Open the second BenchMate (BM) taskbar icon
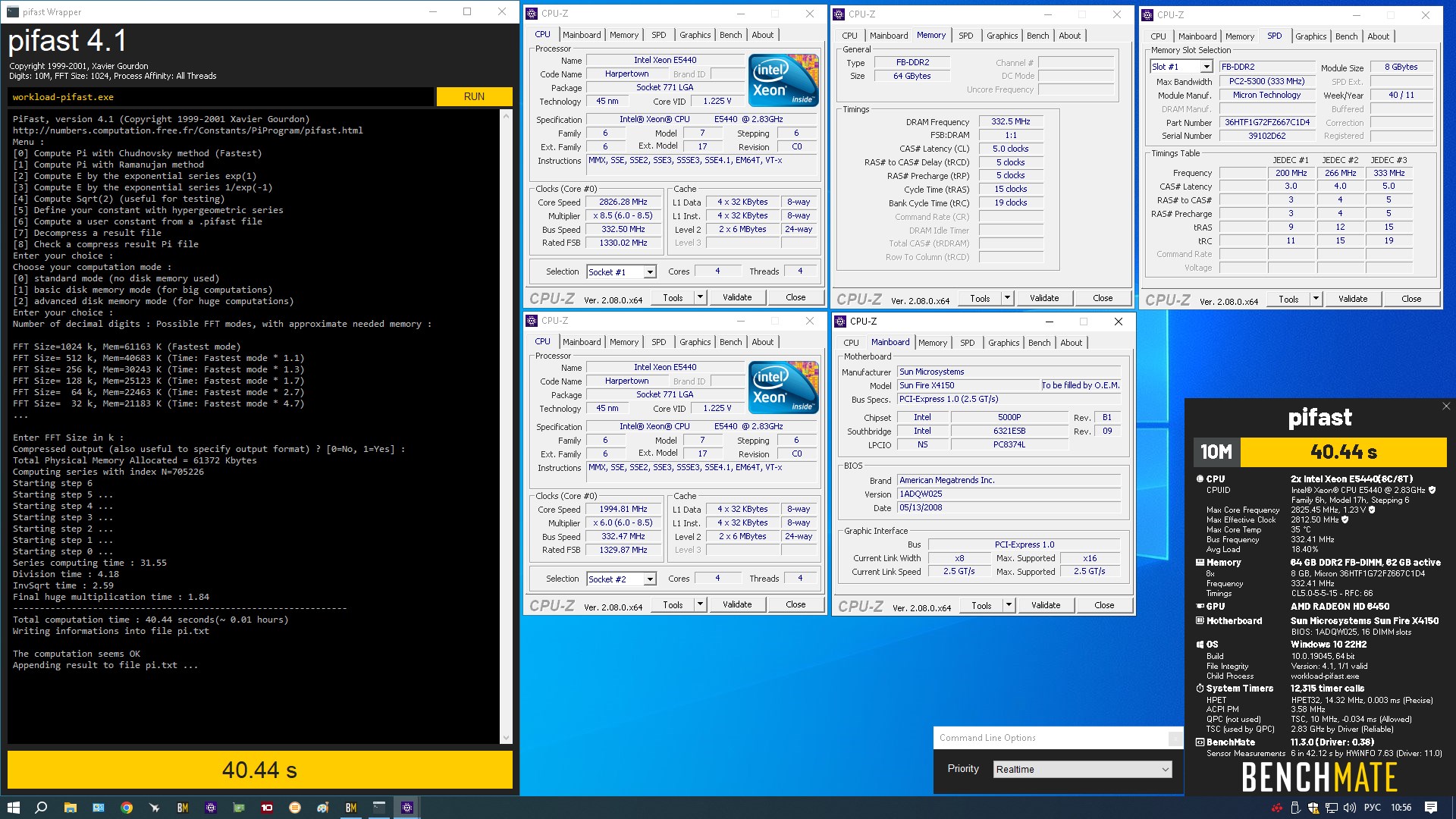Screen dimensions: 1456x819 [351, 808]
